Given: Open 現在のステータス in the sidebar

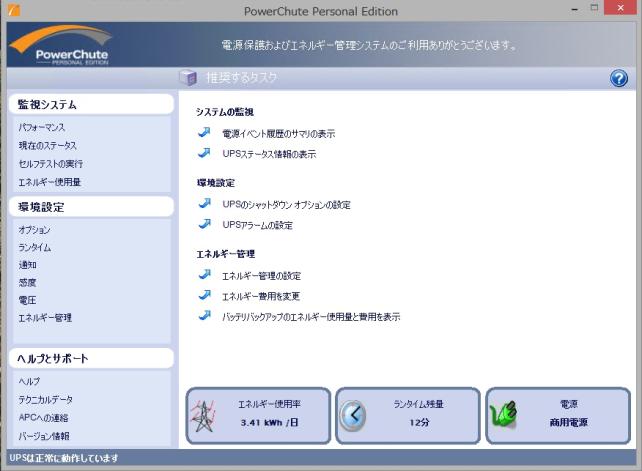Looking at the screenshot, I should (x=47, y=146).
